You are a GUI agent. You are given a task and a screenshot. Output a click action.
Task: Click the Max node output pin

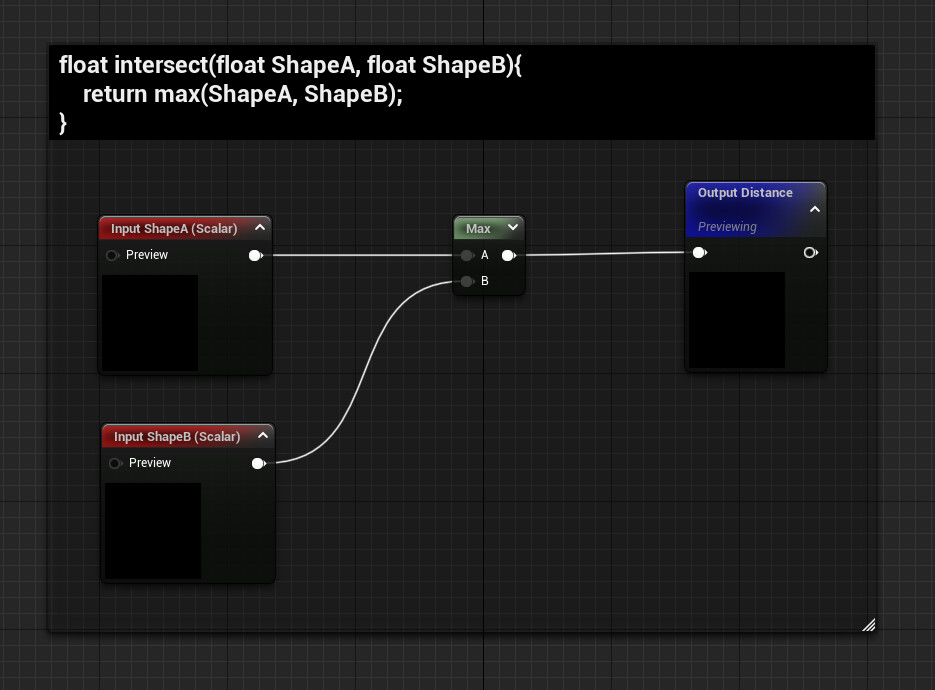coord(509,255)
